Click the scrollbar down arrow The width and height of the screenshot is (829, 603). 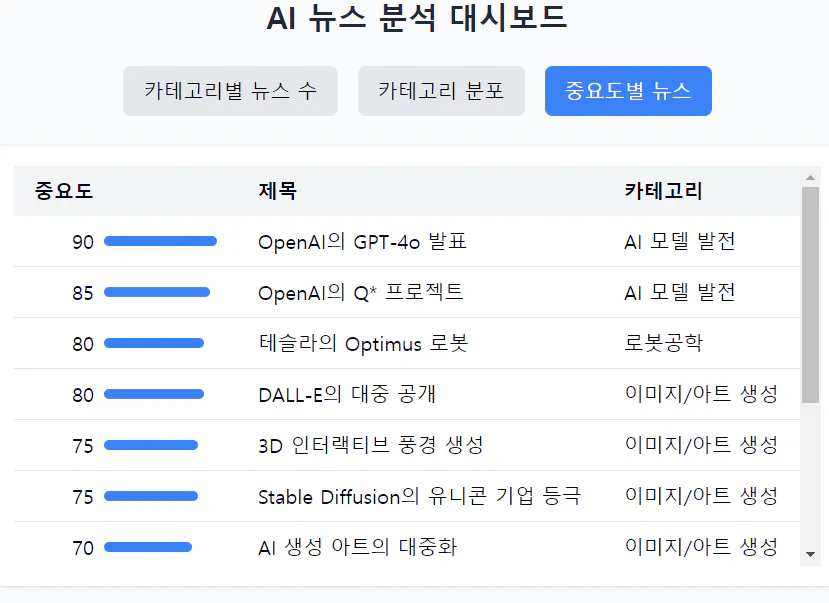[x=810, y=554]
